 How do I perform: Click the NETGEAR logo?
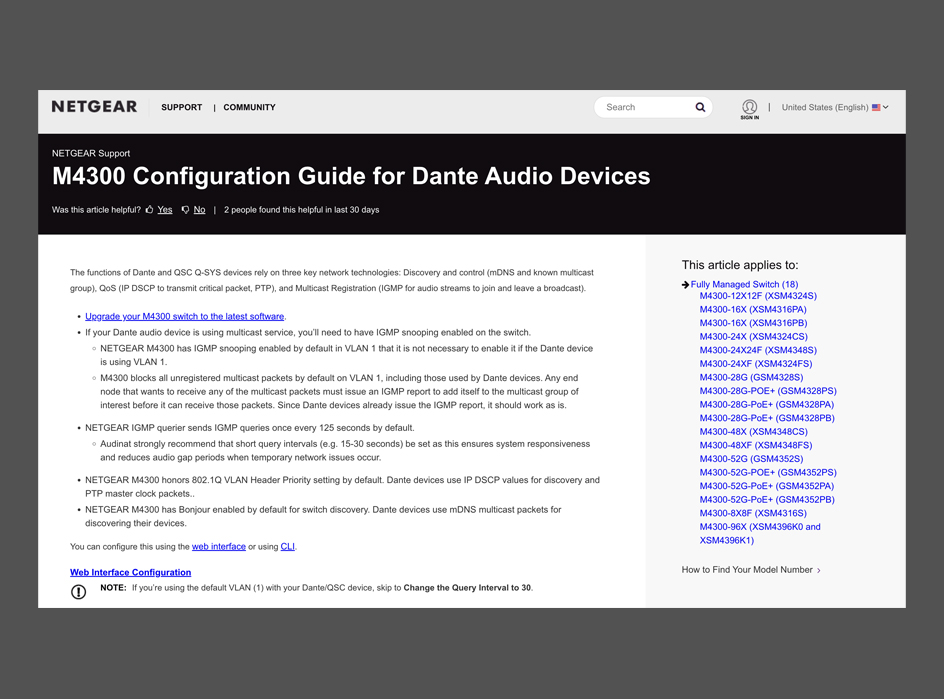94,107
